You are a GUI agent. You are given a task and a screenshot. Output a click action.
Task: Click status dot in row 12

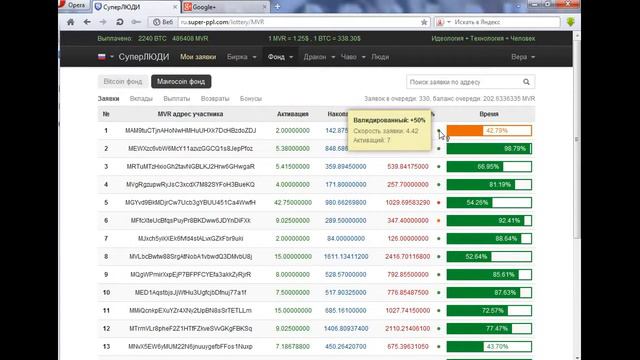coord(439,329)
